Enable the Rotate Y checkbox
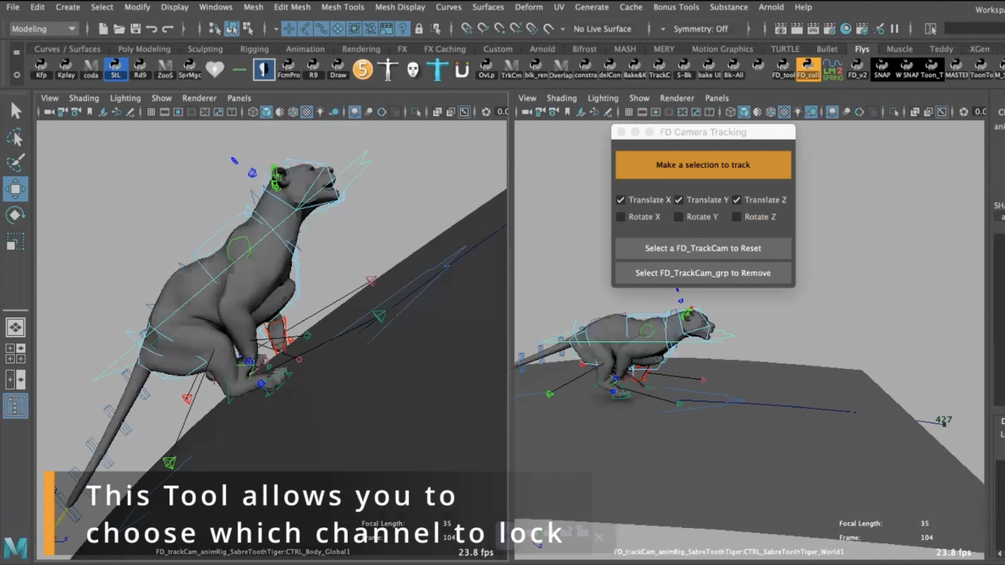The width and height of the screenshot is (1005, 565). pos(679,217)
